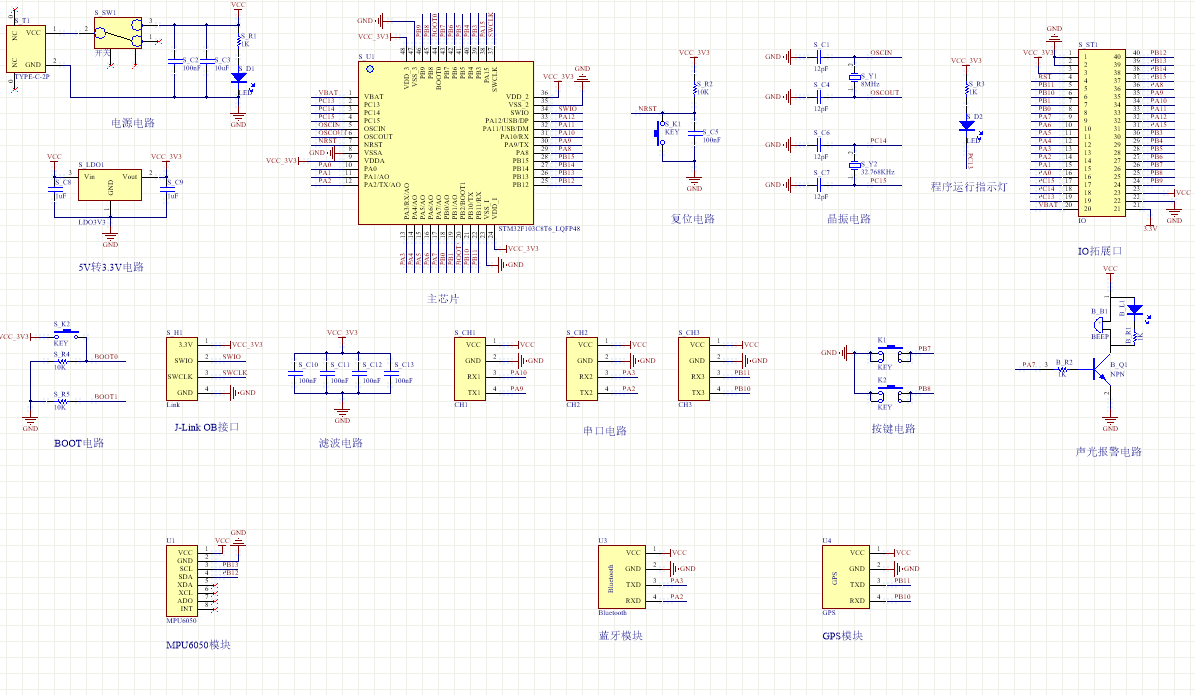
Task: Click the 'MPU6050模块' label
Action: click(198, 645)
